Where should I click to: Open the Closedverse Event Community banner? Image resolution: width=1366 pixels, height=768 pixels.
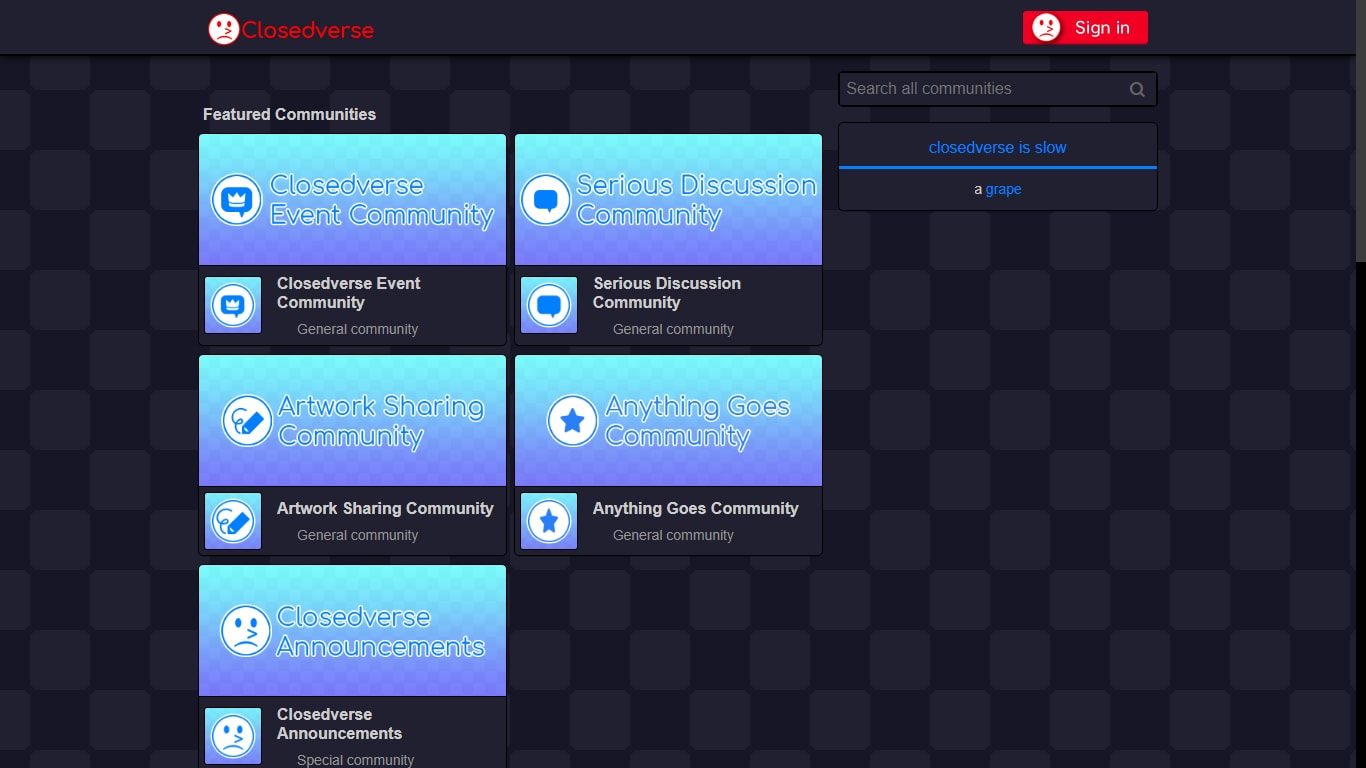click(353, 200)
